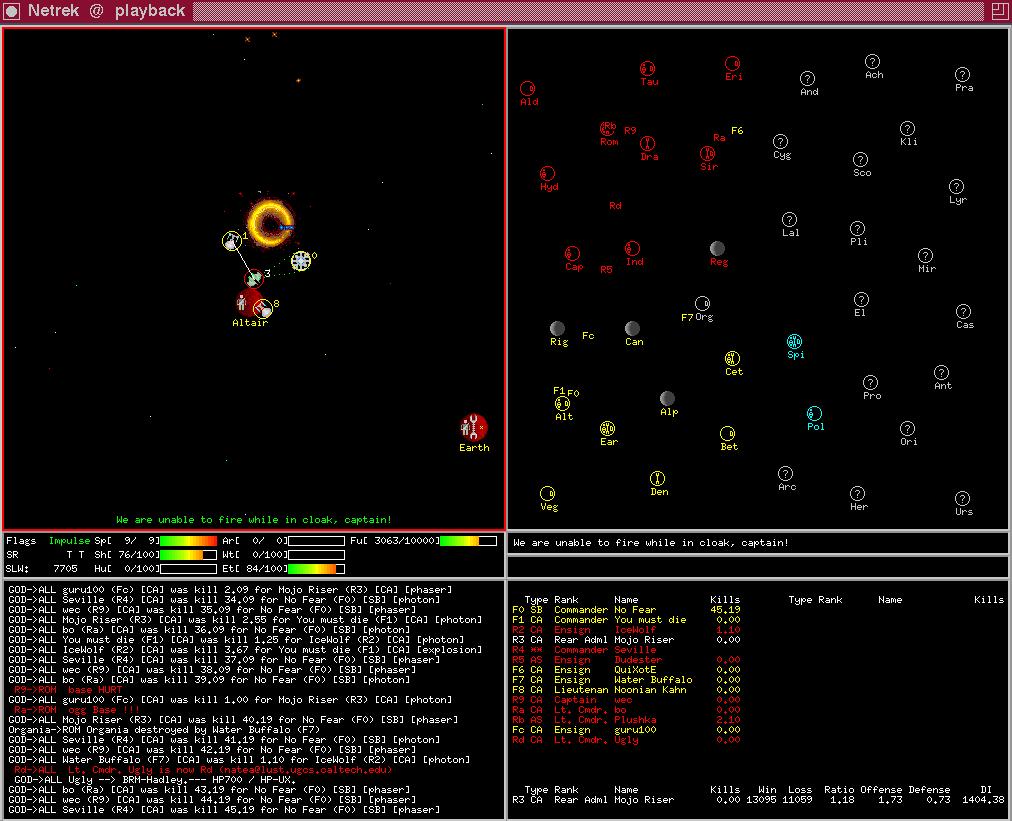Image resolution: width=1012 pixels, height=821 pixels.
Task: Click the Altair planet on the tactical map
Action: (x=248, y=303)
